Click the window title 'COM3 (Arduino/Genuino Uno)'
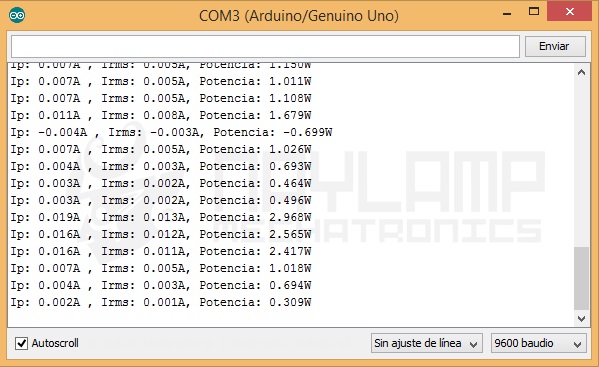Screen dimensions: 599x367 tap(299, 16)
